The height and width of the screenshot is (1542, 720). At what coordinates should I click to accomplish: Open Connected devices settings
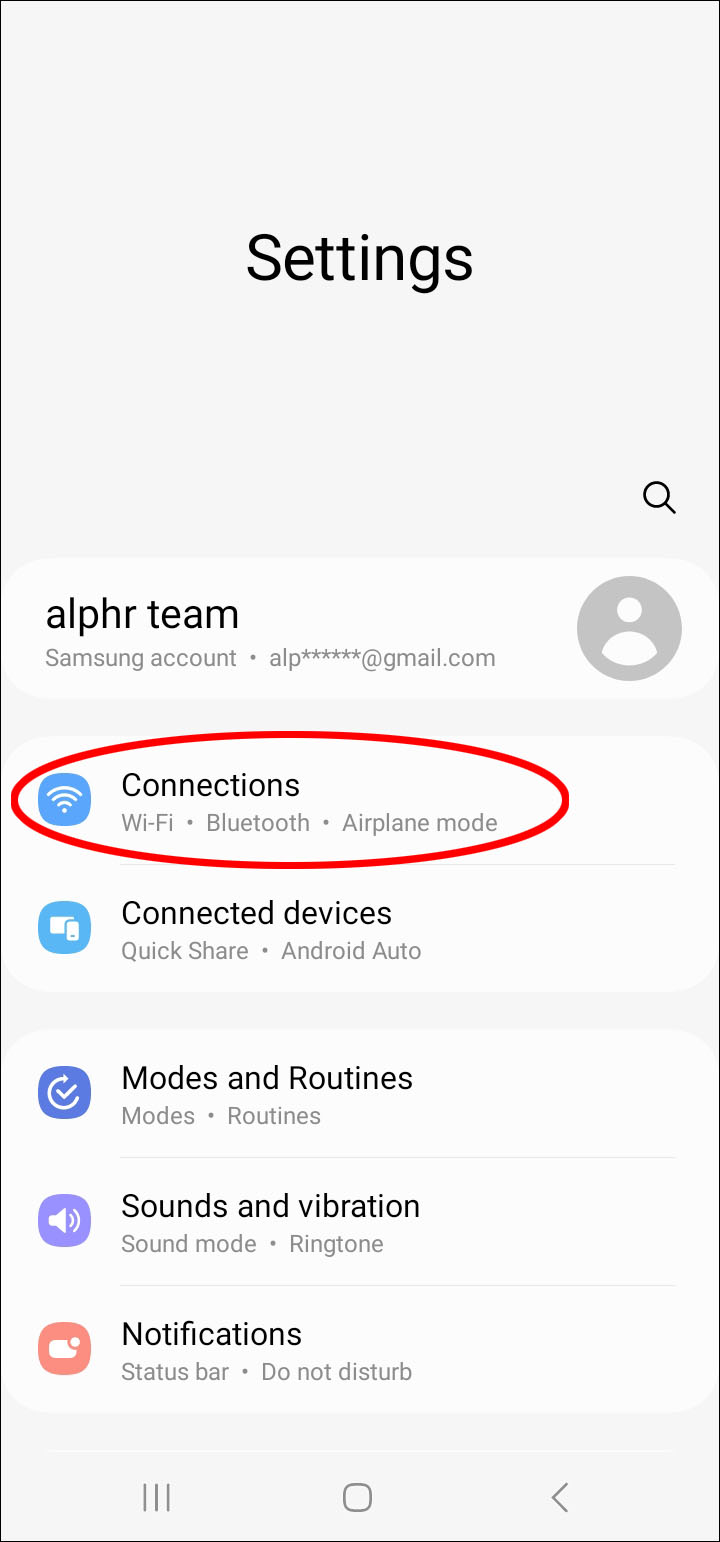pos(360,929)
